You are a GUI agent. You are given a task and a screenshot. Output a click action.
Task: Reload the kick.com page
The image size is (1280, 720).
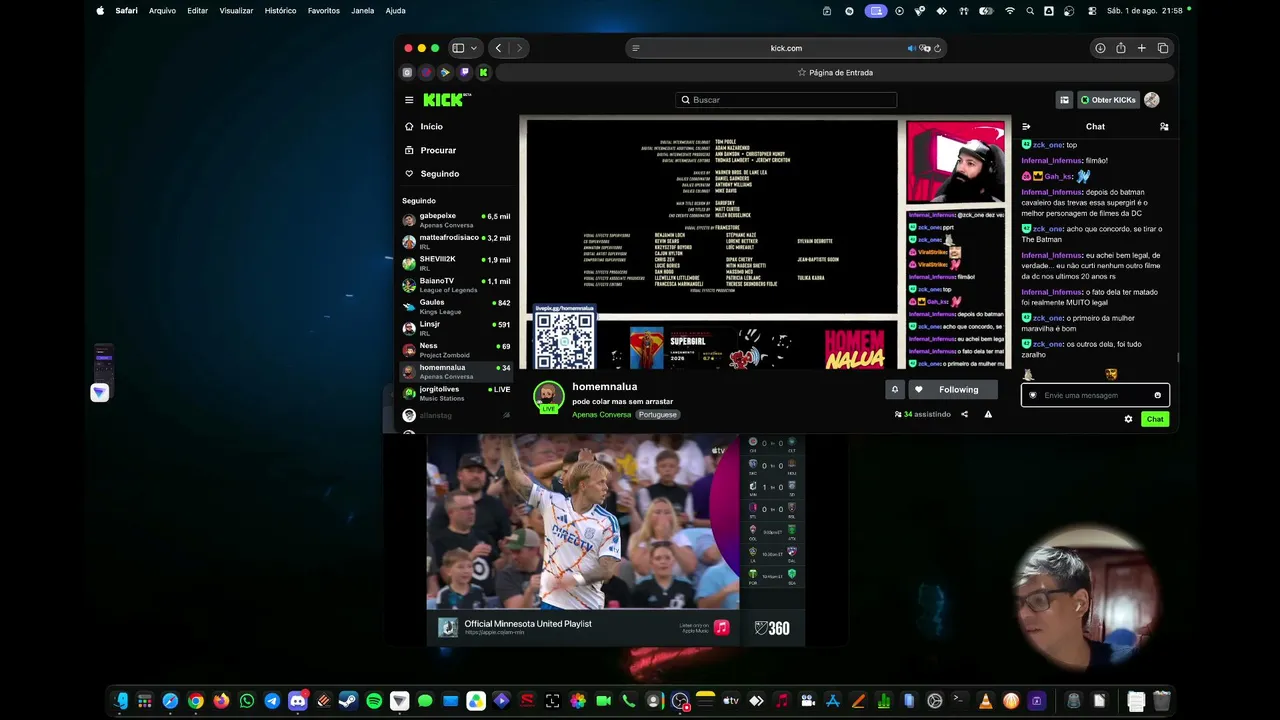click(937, 48)
